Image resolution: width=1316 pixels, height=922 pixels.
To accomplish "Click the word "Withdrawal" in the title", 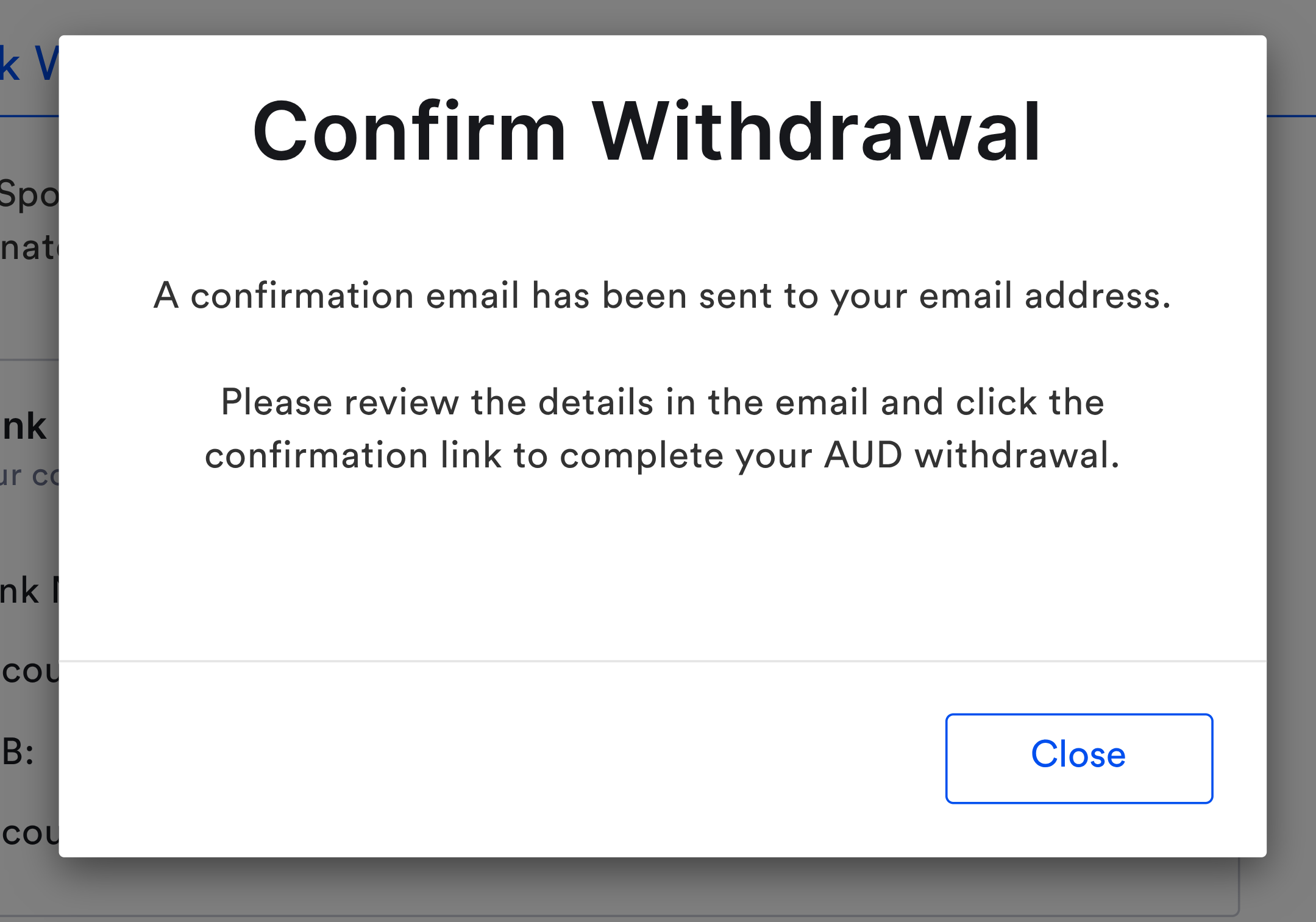I will pyautogui.click(x=816, y=132).
